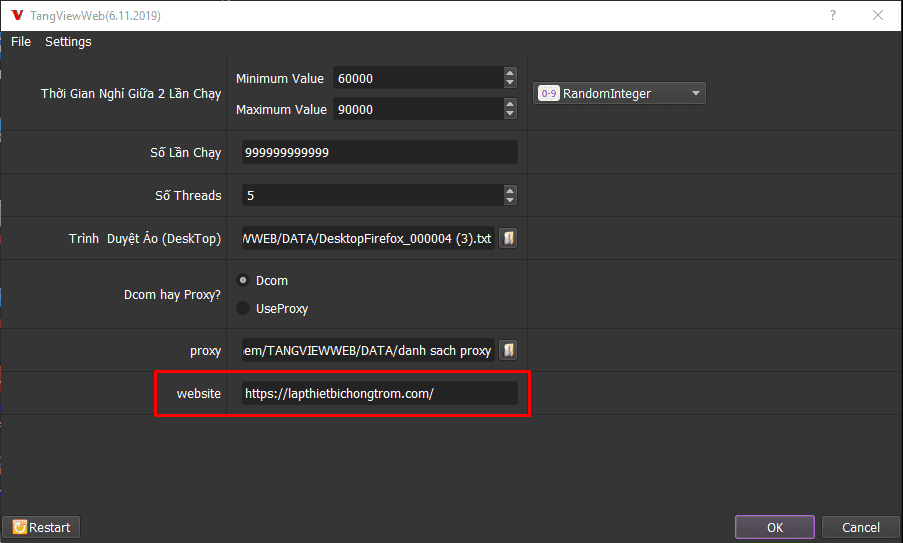The width and height of the screenshot is (903, 543).
Task: Open the Settings menu
Action: [68, 41]
